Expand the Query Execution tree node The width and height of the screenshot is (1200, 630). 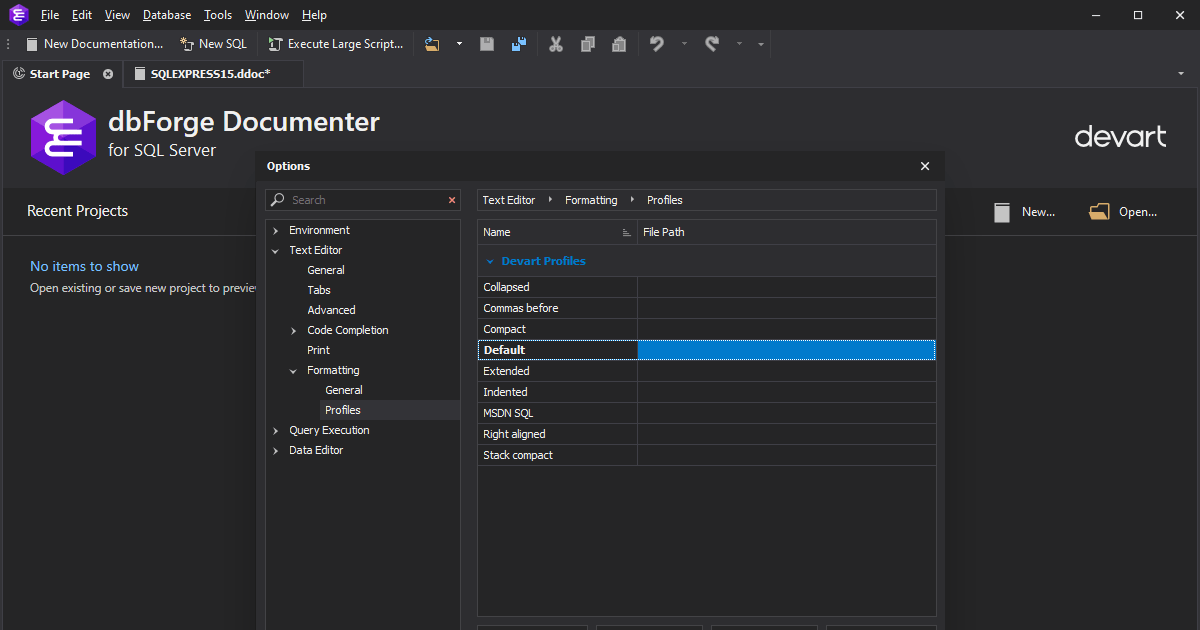coord(276,430)
